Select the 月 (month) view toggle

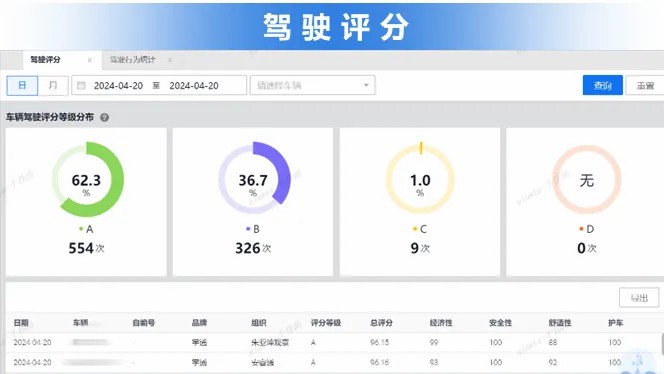coord(53,86)
